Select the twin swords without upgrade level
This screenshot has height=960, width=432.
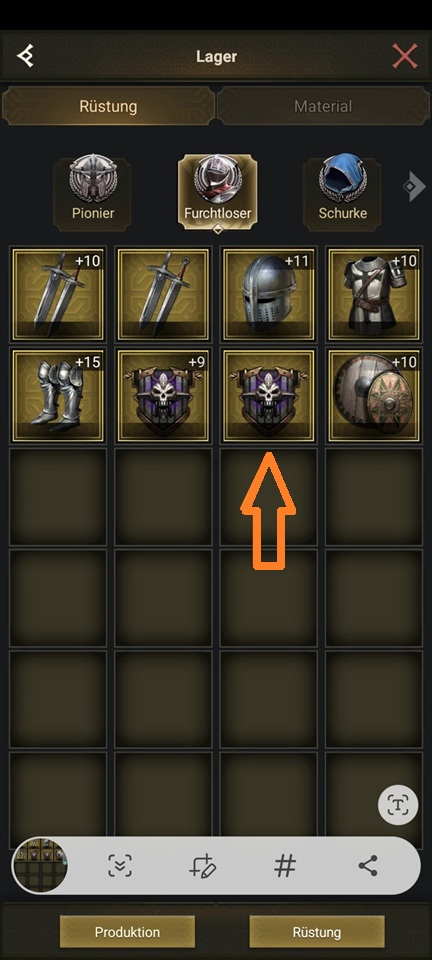(163, 294)
